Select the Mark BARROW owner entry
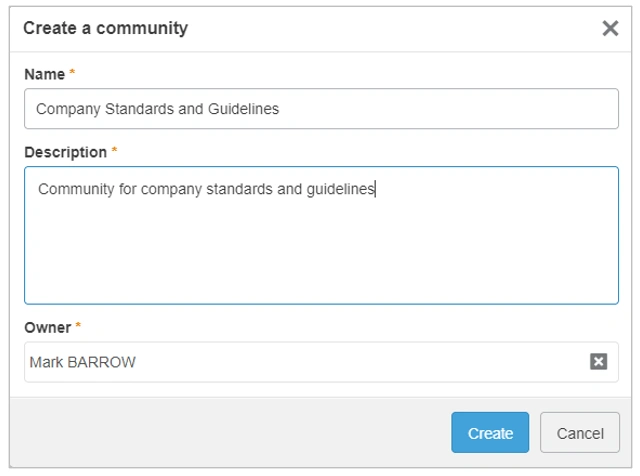 (x=82, y=362)
